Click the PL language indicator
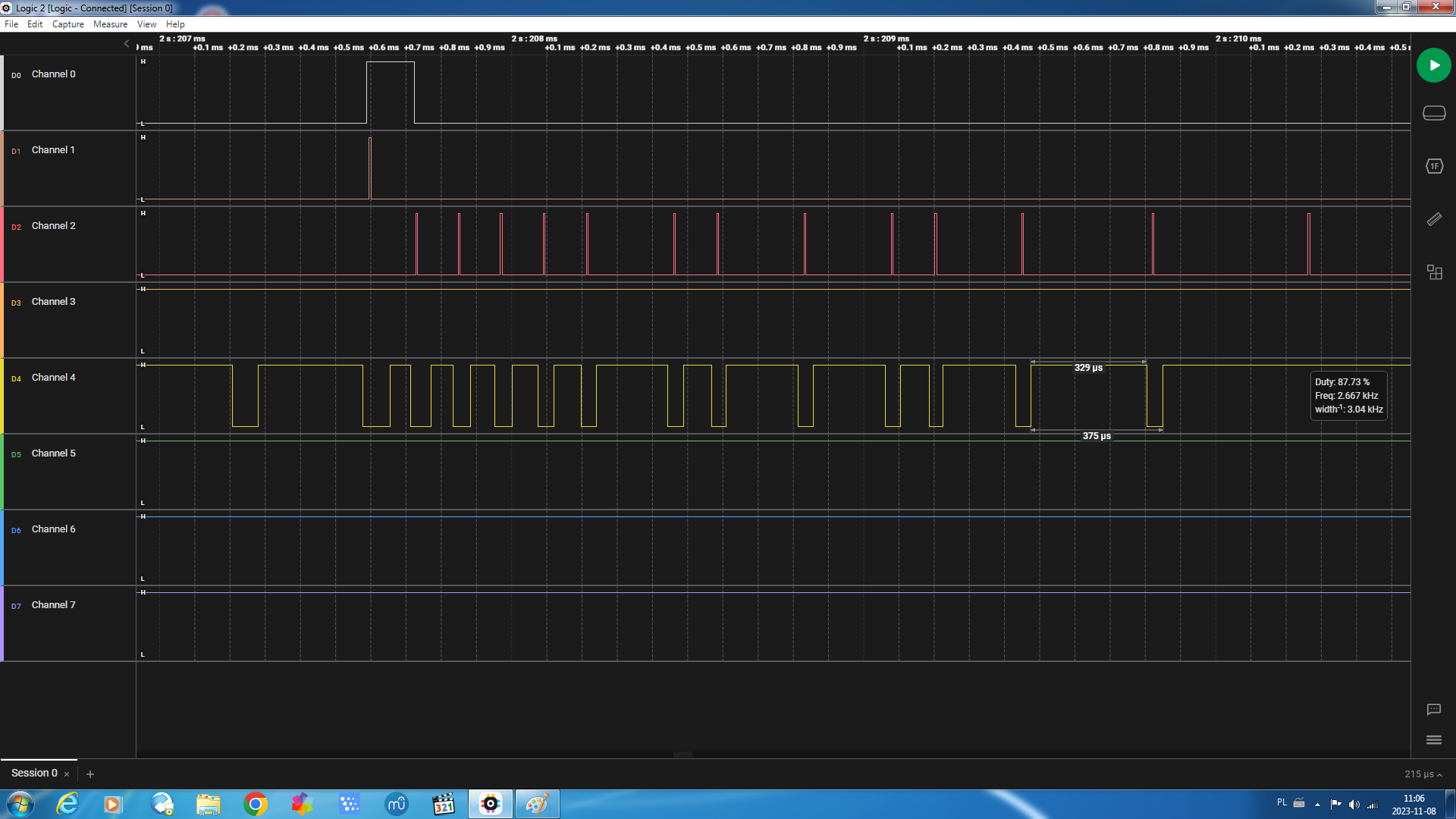The width and height of the screenshot is (1456, 819). [x=1282, y=802]
